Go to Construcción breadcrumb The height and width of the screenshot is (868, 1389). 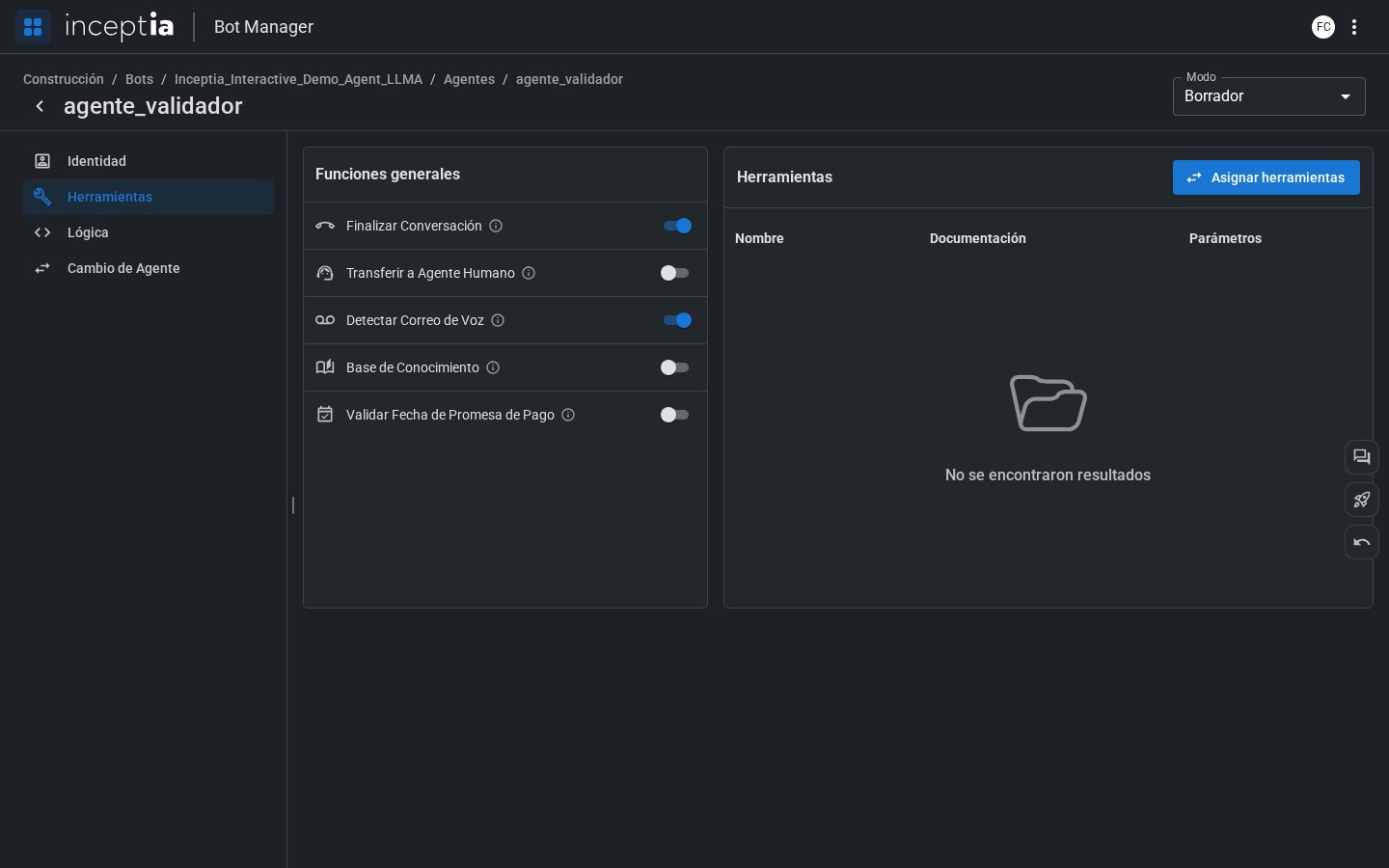(64, 79)
